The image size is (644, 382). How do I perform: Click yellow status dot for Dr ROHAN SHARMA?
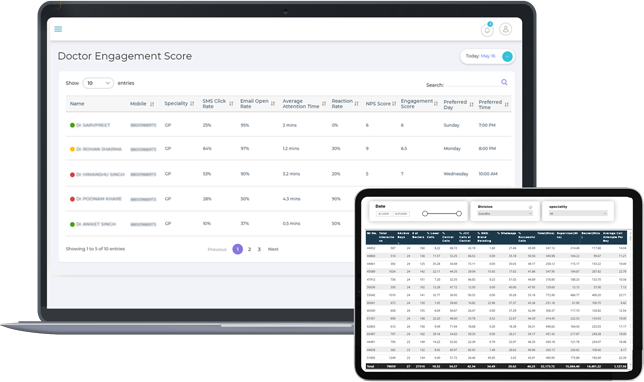click(72, 149)
